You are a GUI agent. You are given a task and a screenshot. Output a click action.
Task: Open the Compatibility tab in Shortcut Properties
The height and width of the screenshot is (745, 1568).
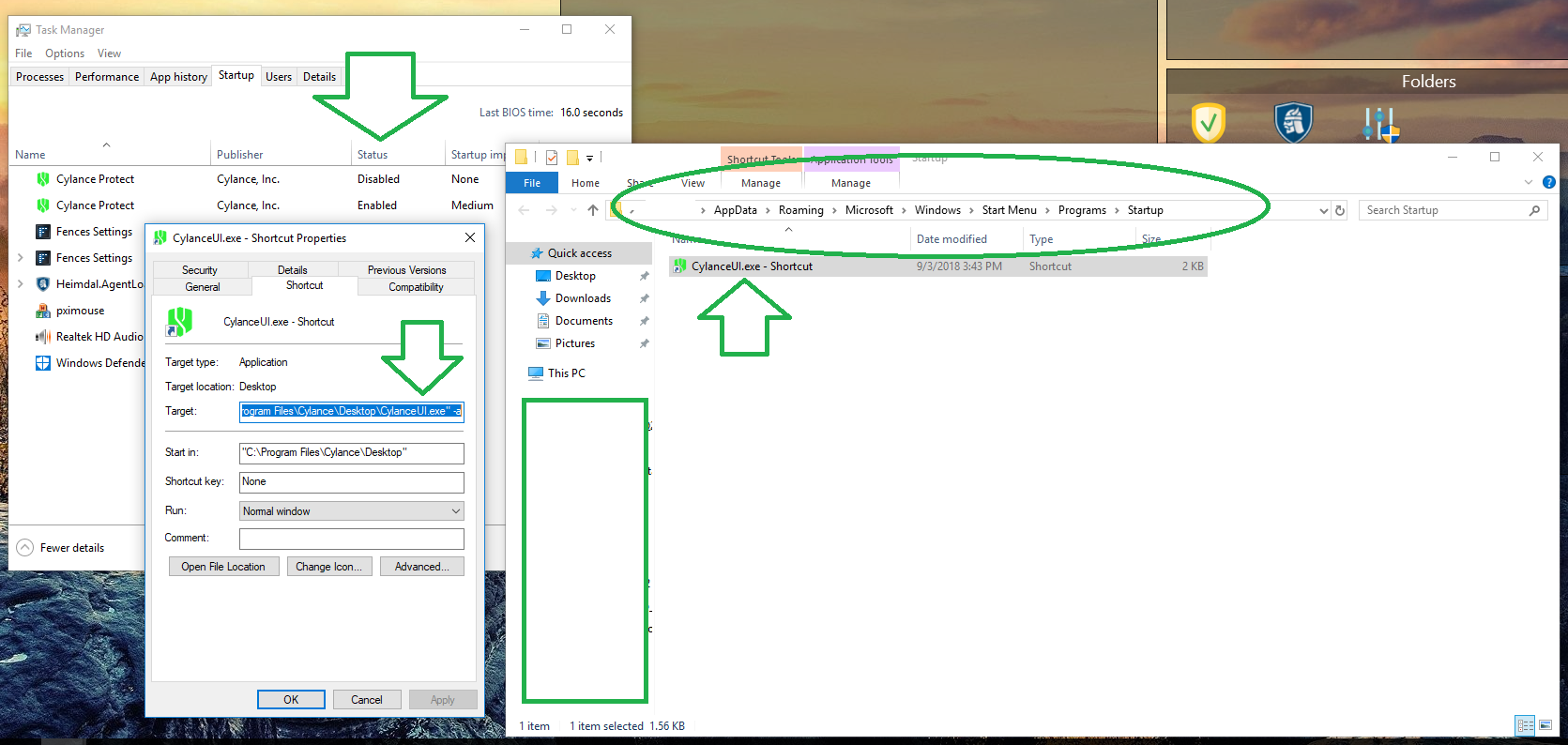(416, 287)
